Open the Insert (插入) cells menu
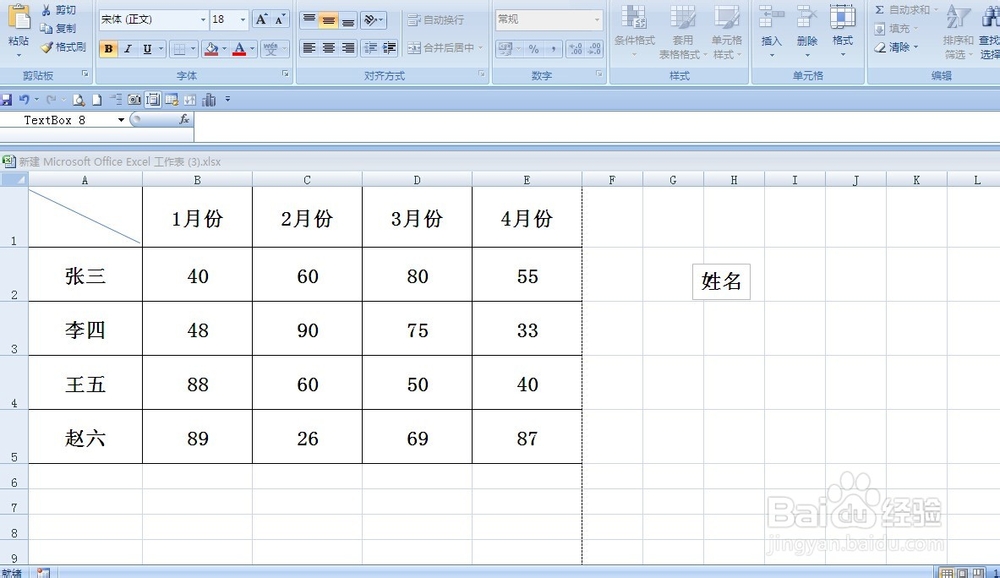Image resolution: width=1000 pixels, height=578 pixels. pos(772,31)
